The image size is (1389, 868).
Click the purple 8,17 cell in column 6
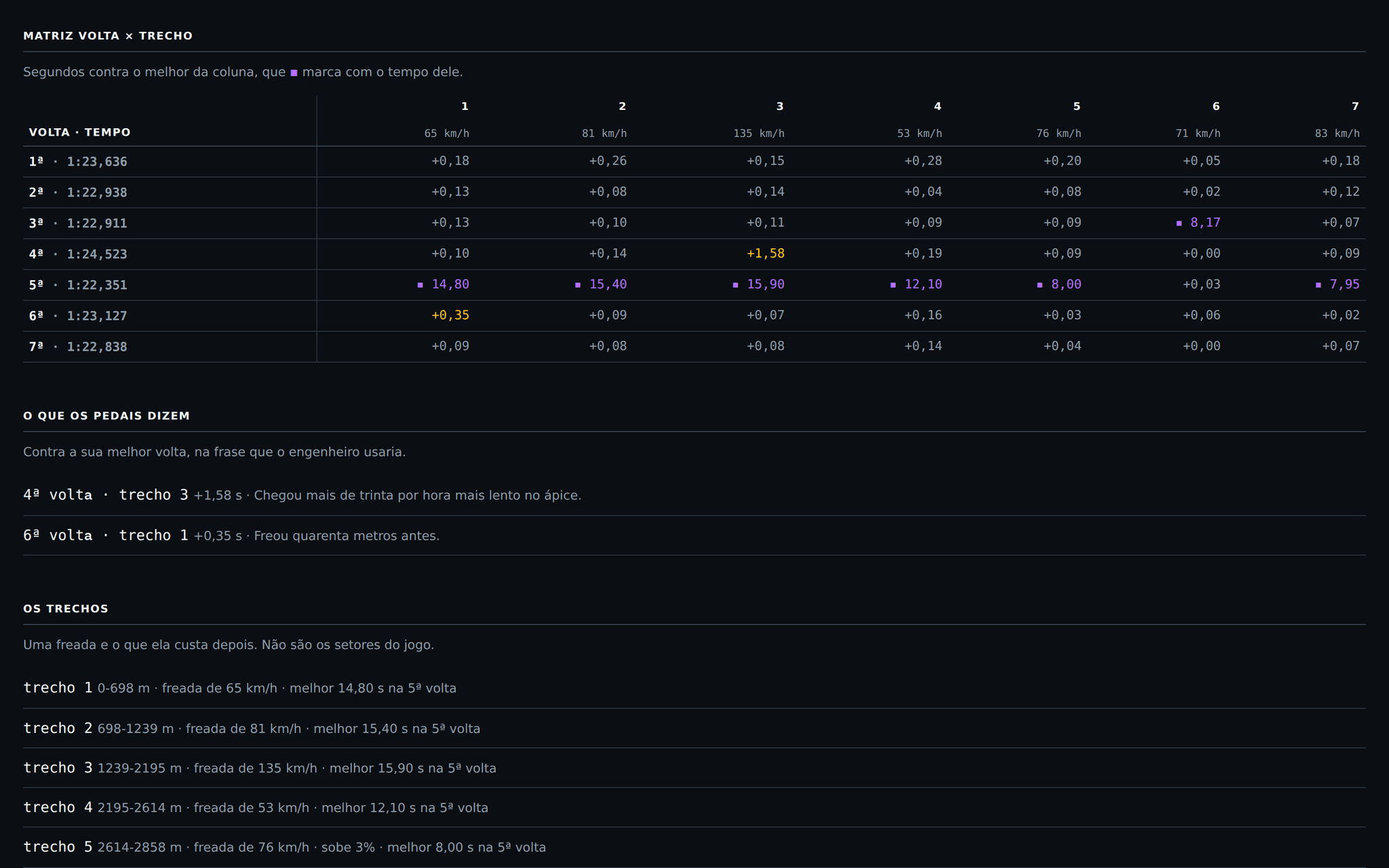[1198, 222]
